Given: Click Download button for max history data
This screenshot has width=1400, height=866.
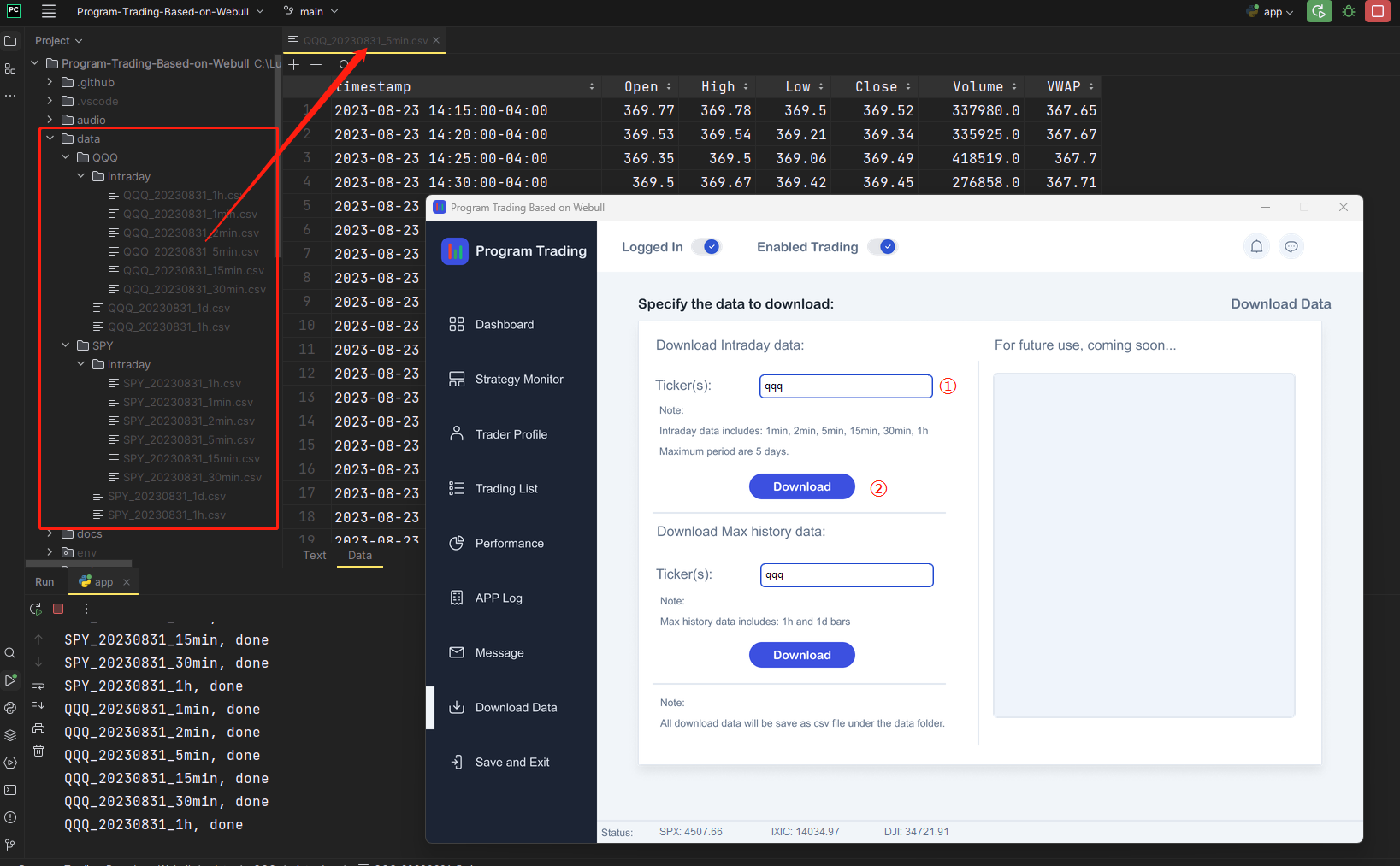Looking at the screenshot, I should tap(802, 655).
